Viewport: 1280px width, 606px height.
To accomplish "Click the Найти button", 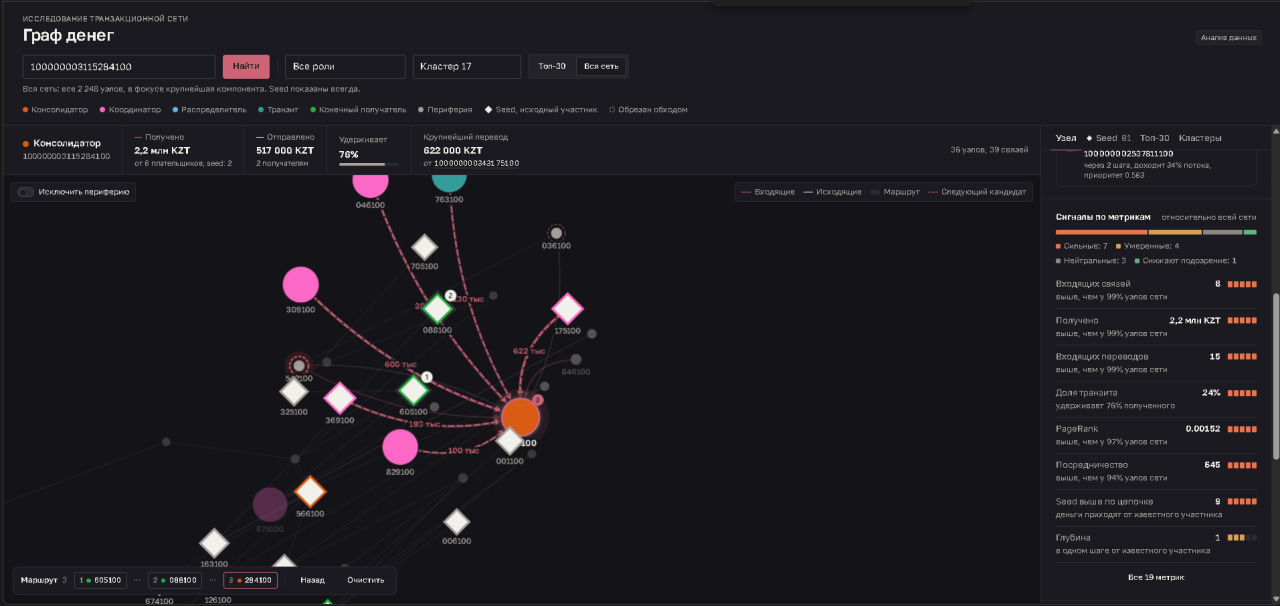I will (x=246, y=67).
